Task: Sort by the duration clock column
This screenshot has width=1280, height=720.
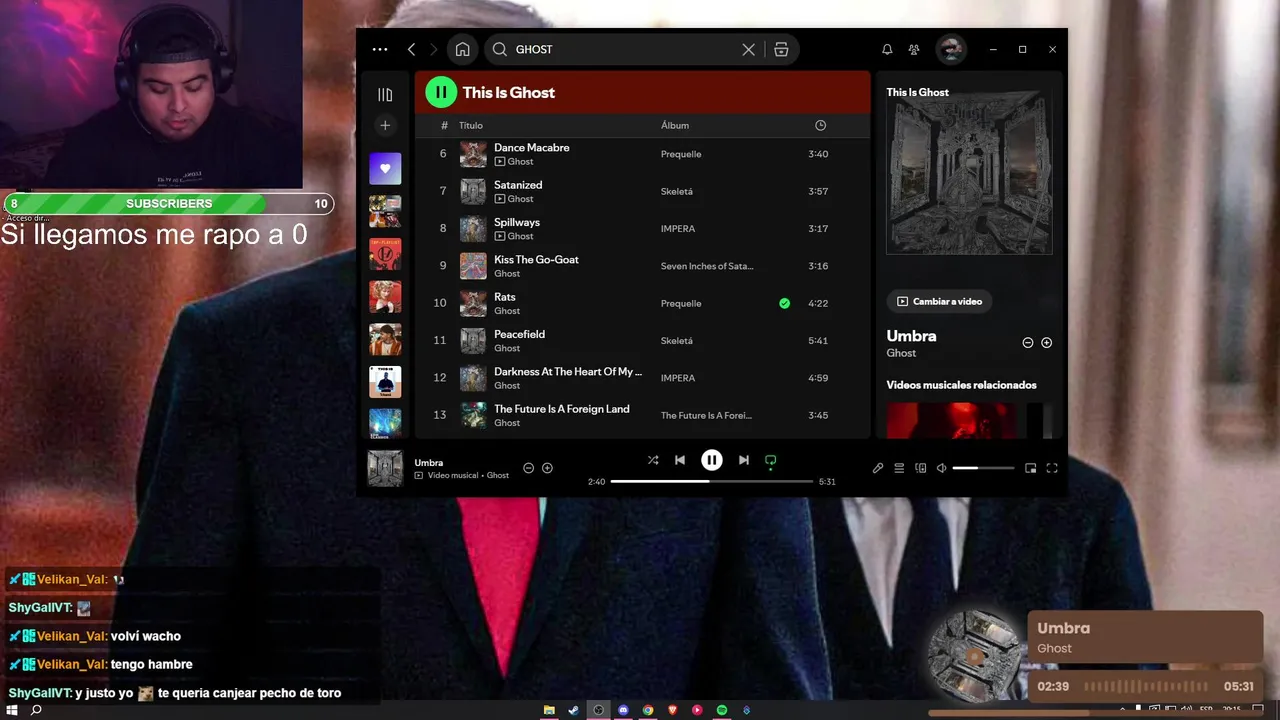Action: (x=820, y=125)
